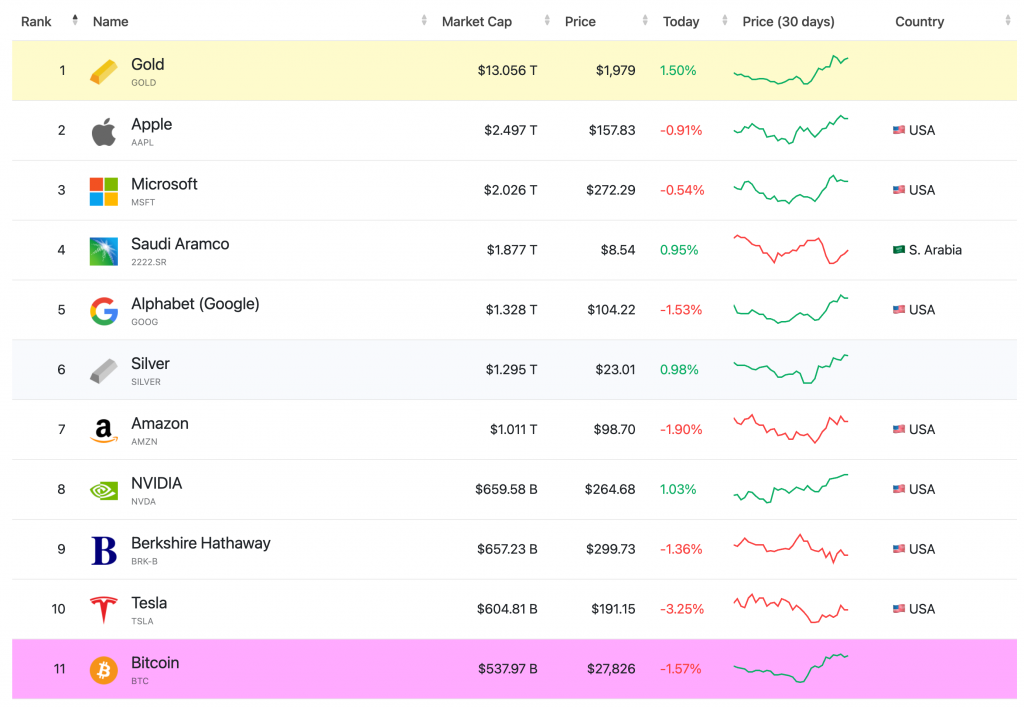1024x707 pixels.
Task: Click Amazon's today change -1.90%
Action: point(681,430)
